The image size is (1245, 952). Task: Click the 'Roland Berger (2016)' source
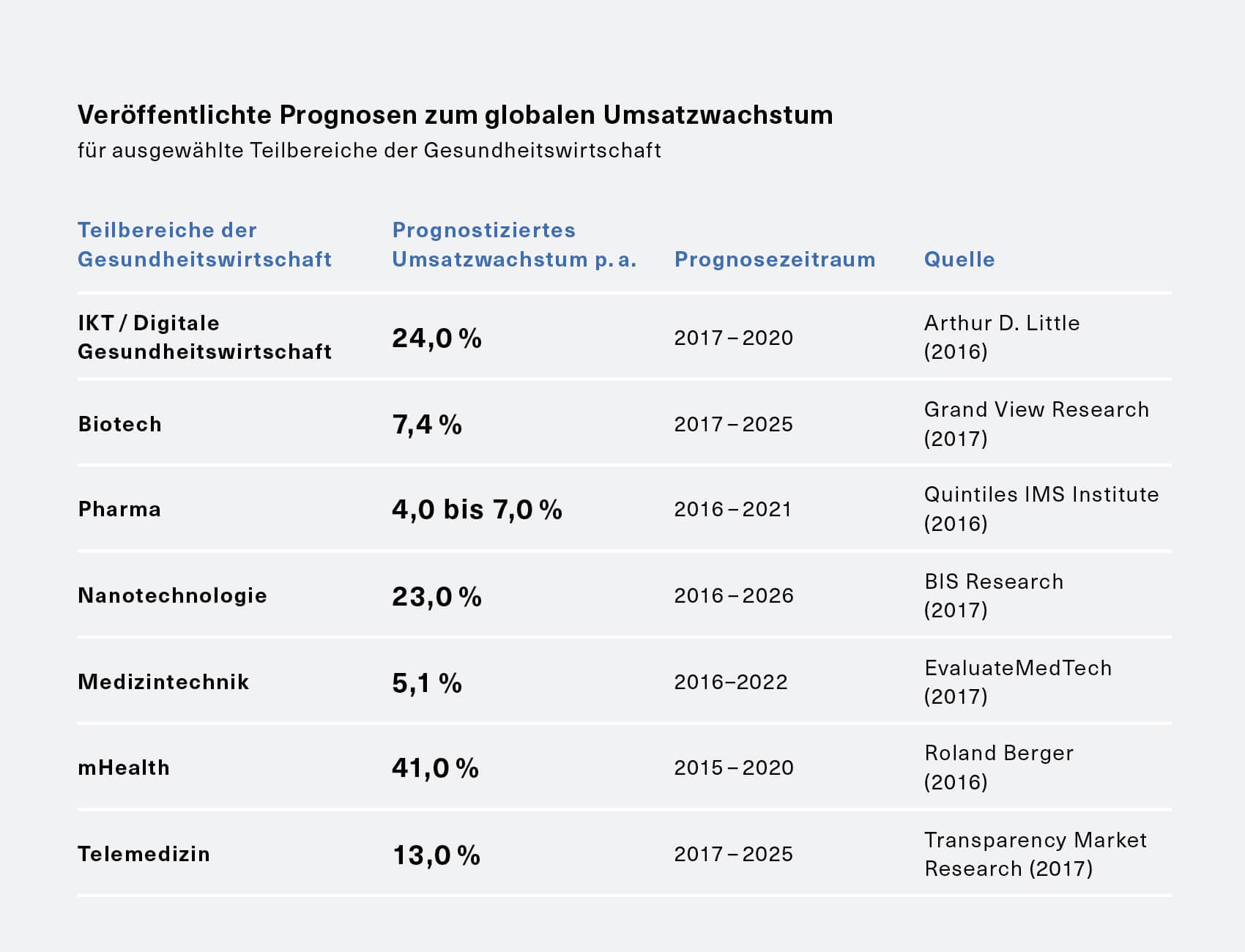coord(998,767)
